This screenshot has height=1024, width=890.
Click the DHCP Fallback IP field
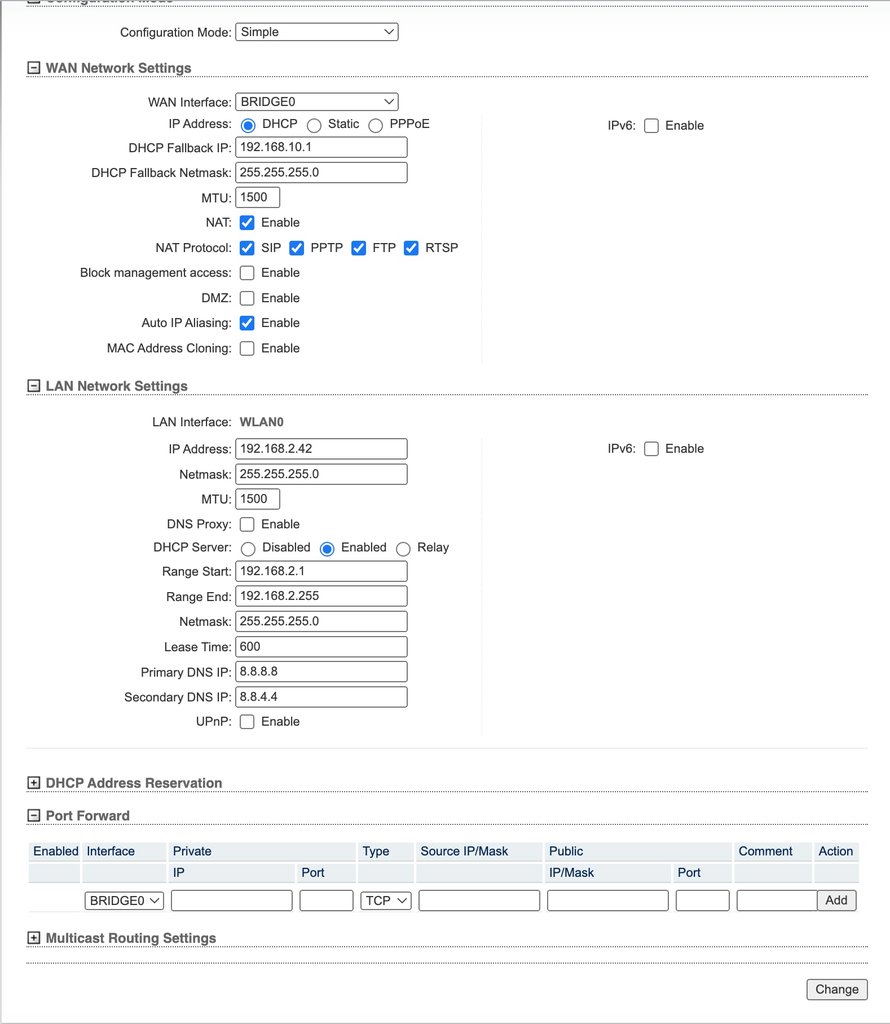(321, 147)
